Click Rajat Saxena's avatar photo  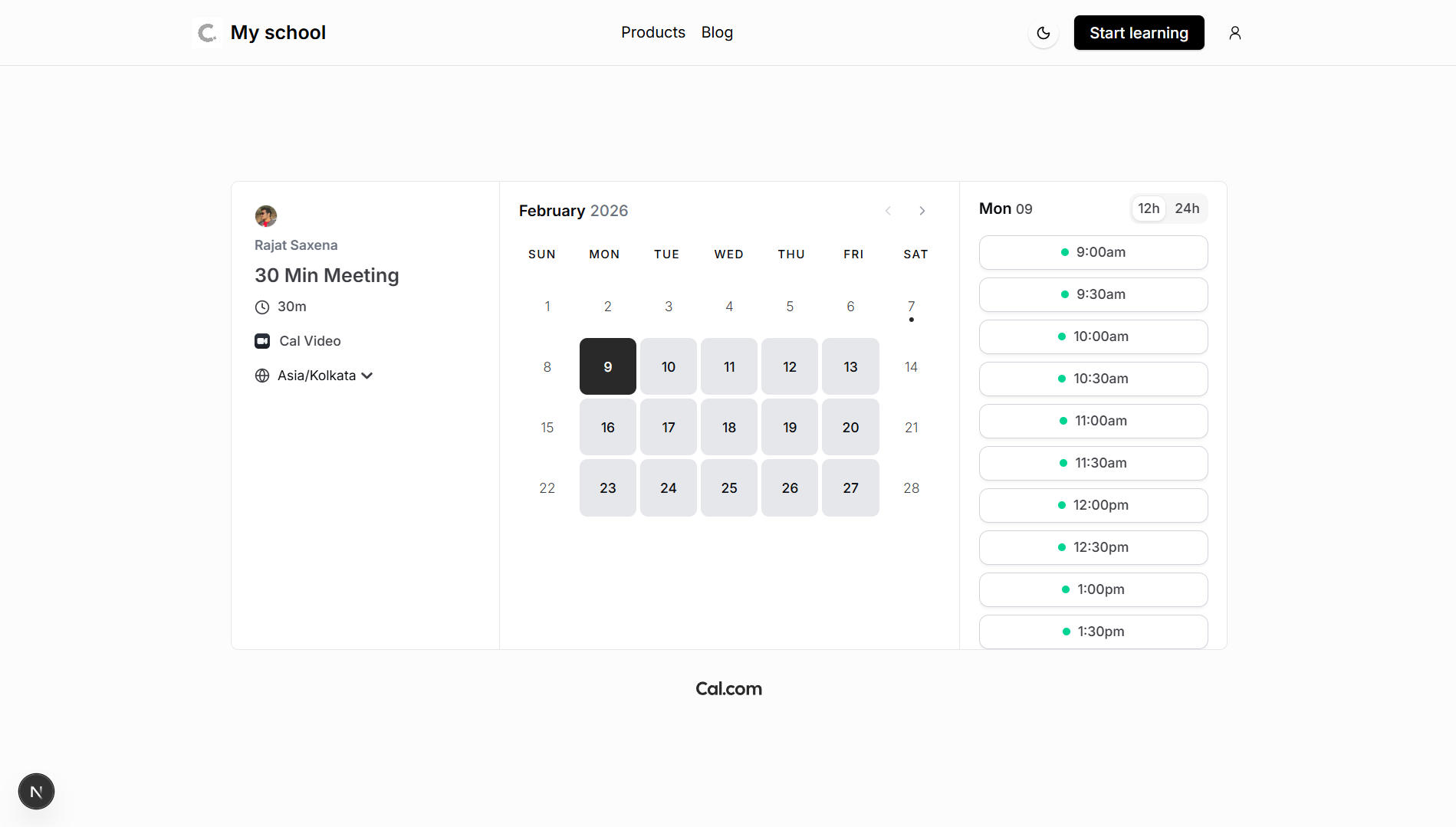[x=265, y=216]
